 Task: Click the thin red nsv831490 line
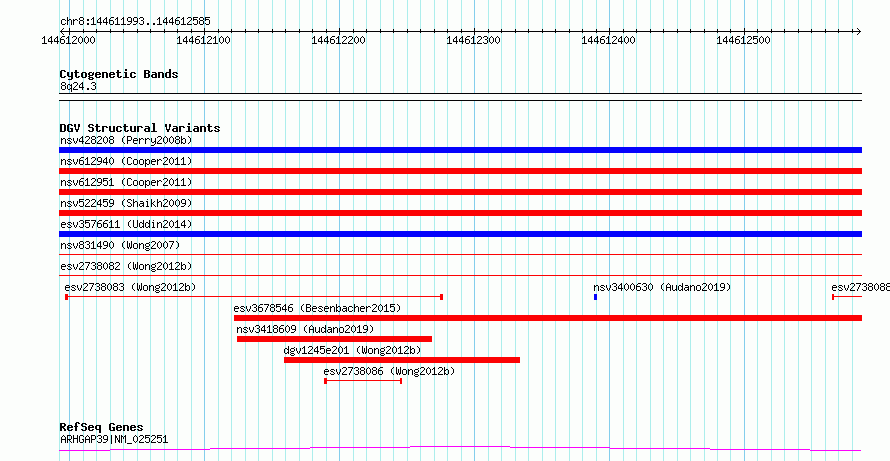[460, 255]
